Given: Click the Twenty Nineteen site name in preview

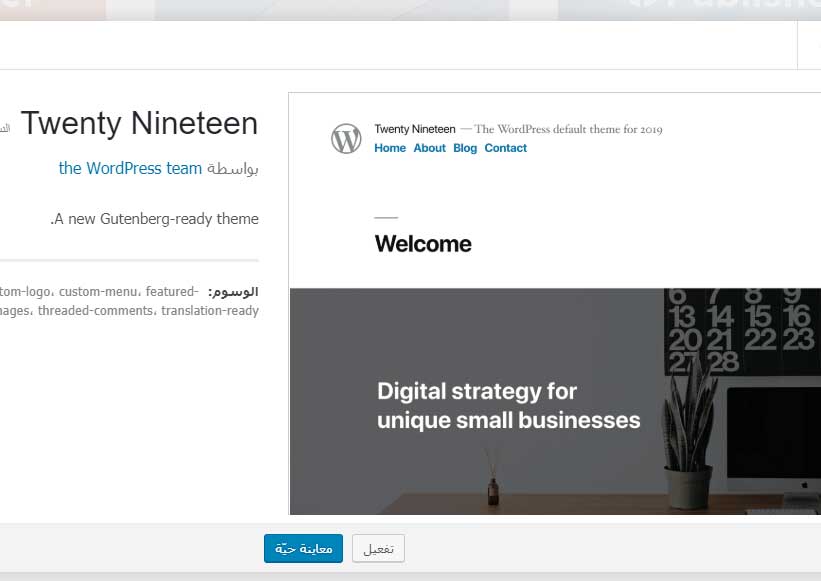Looking at the screenshot, I should [415, 129].
